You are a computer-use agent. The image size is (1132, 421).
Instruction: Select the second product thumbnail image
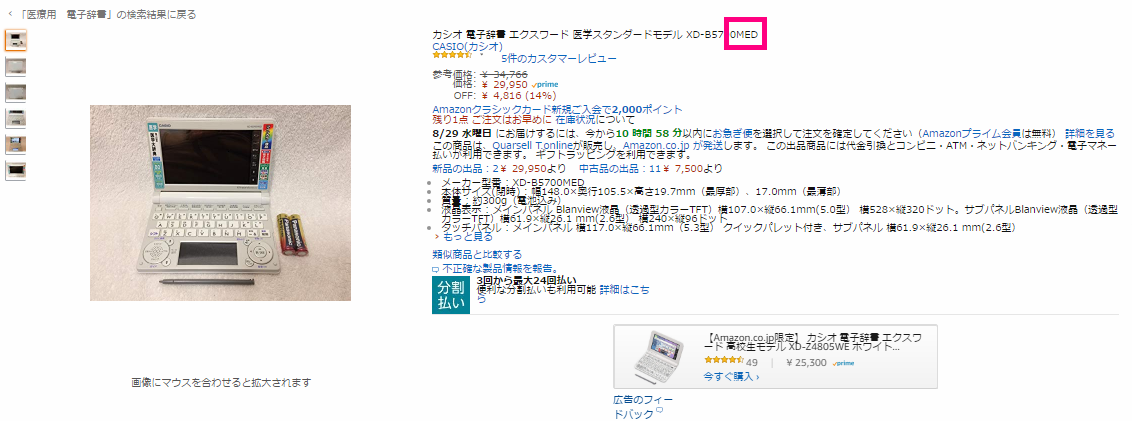pos(15,66)
